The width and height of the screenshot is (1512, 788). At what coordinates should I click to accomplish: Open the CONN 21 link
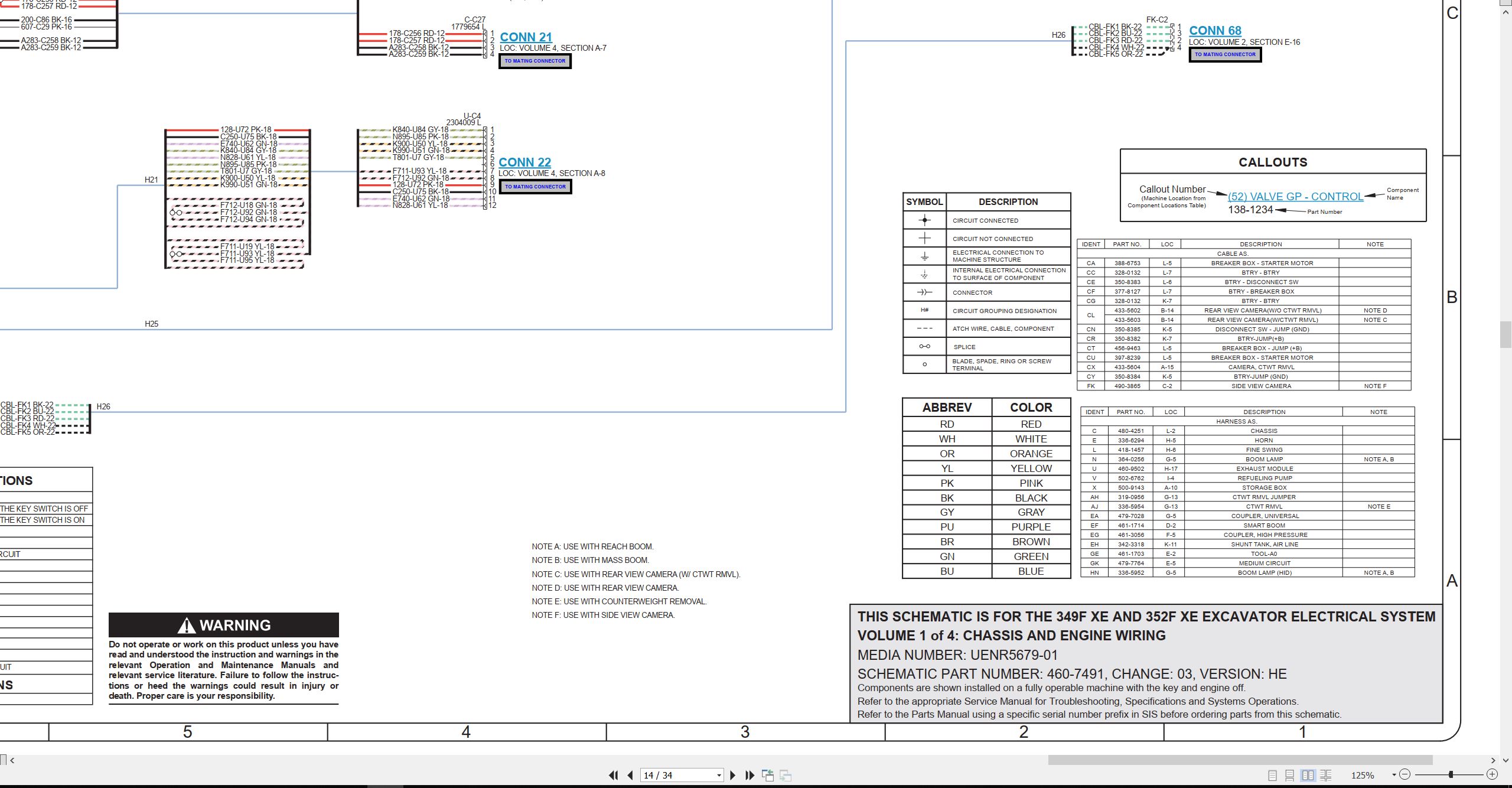coord(526,37)
